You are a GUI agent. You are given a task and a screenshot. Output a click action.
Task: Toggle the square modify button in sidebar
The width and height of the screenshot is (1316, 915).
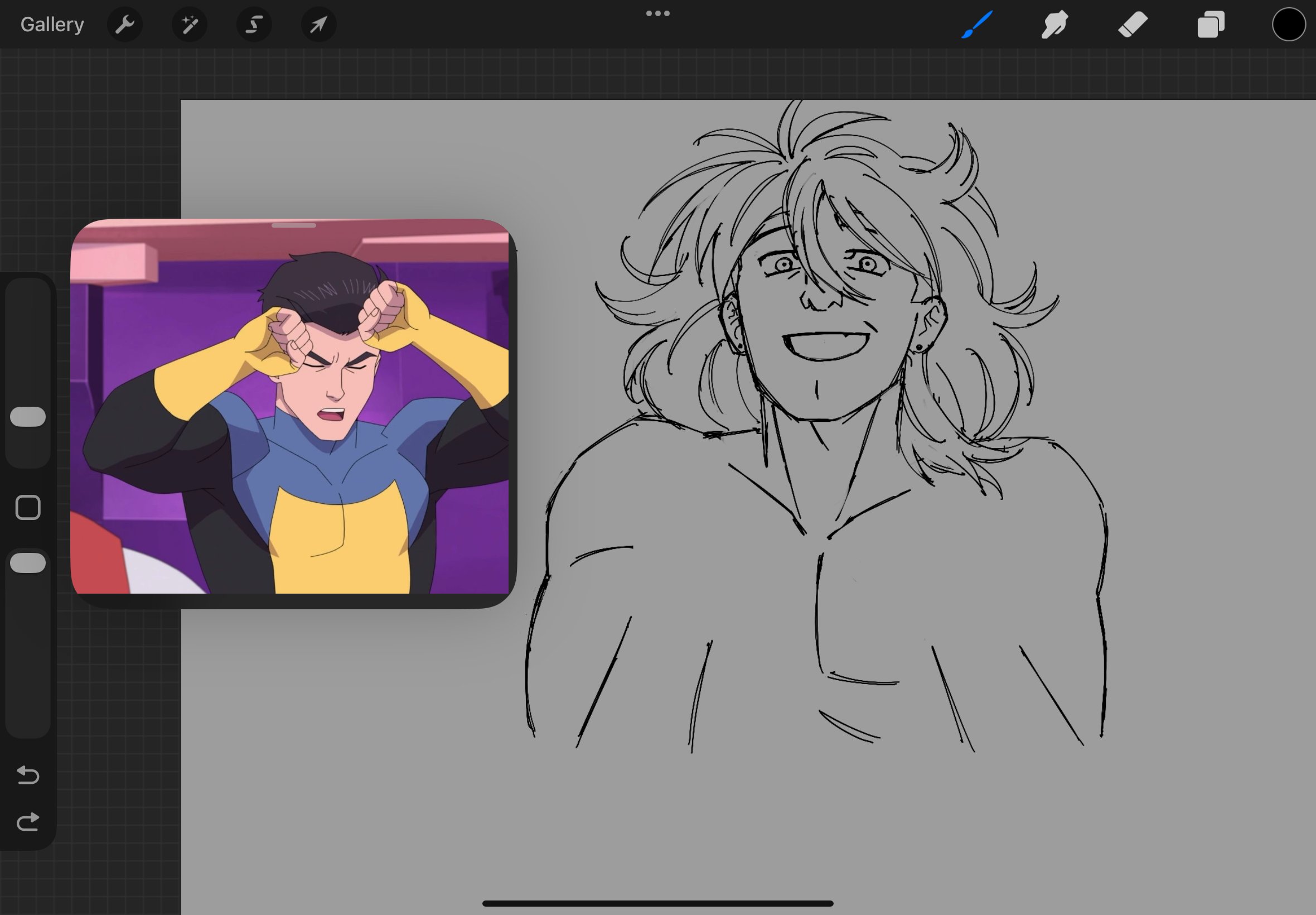coord(28,507)
